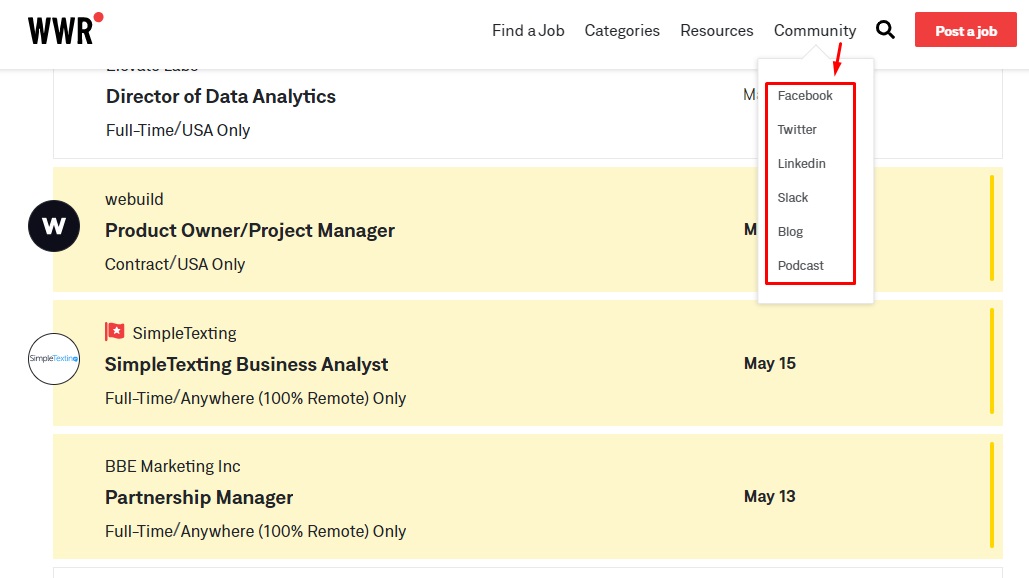Screen dimensions: 1029x578
Task: Open Product Owner/Project Manager listing
Action: click(250, 231)
